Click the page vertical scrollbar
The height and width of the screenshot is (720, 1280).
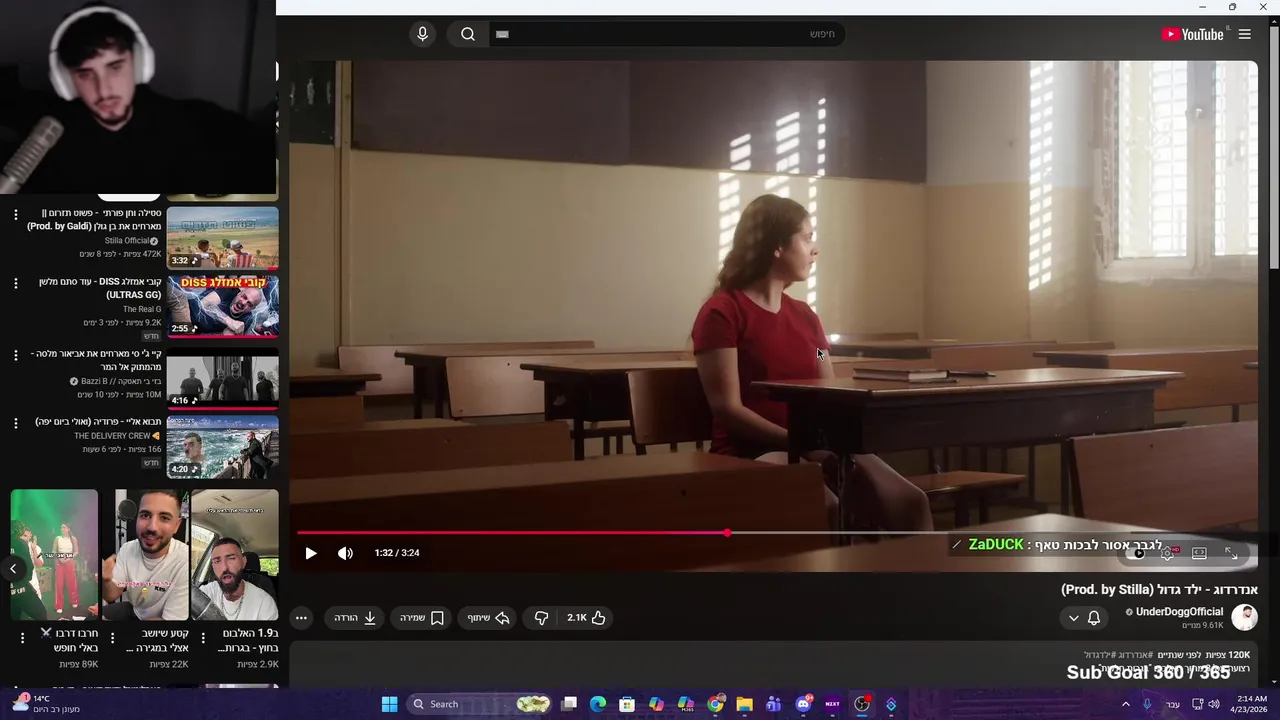click(x=1274, y=150)
